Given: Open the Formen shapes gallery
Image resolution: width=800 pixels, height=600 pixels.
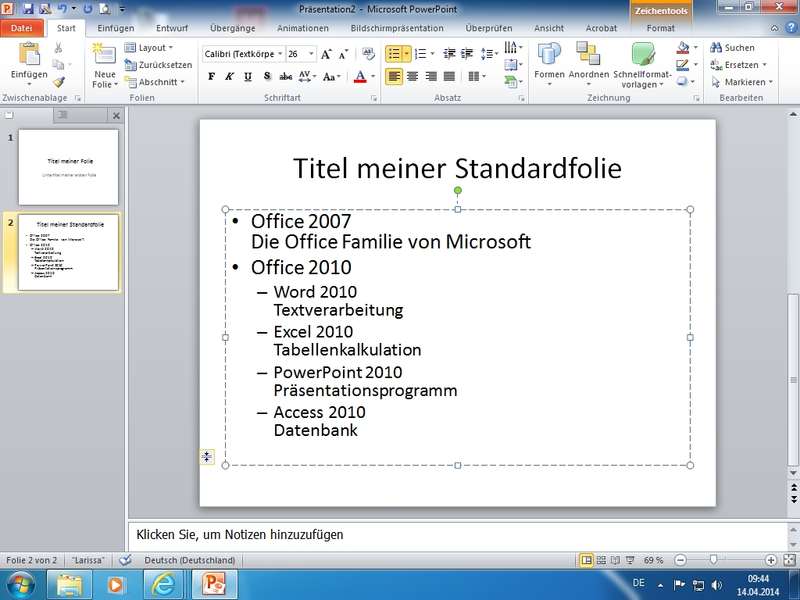Looking at the screenshot, I should coord(549,64).
